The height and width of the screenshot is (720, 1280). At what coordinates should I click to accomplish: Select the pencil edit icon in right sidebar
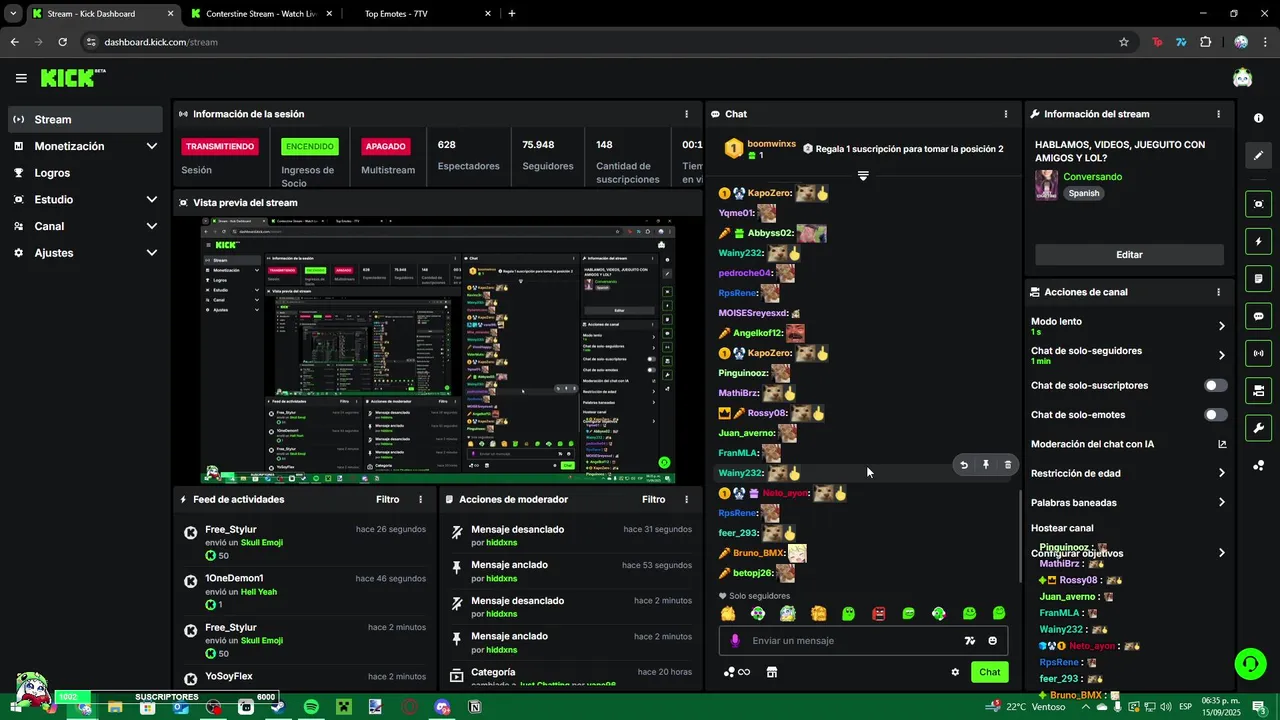1258,156
